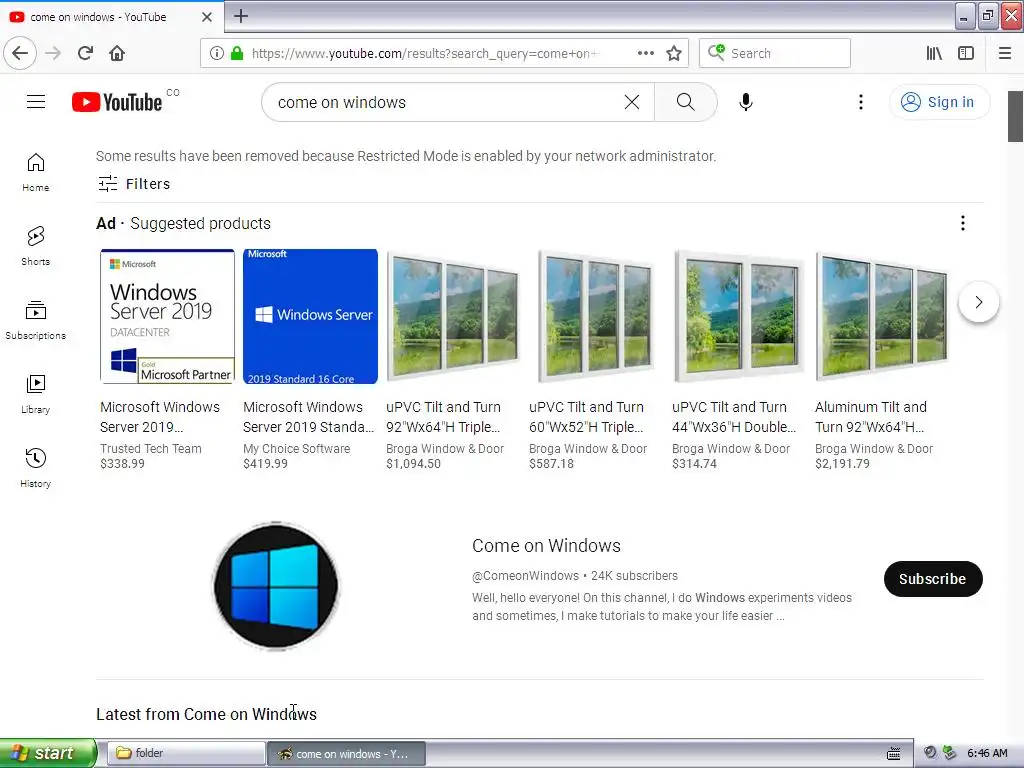Image resolution: width=1024 pixels, height=768 pixels.
Task: Close the 'come on windows - YouTube' tab
Action: 207,17
